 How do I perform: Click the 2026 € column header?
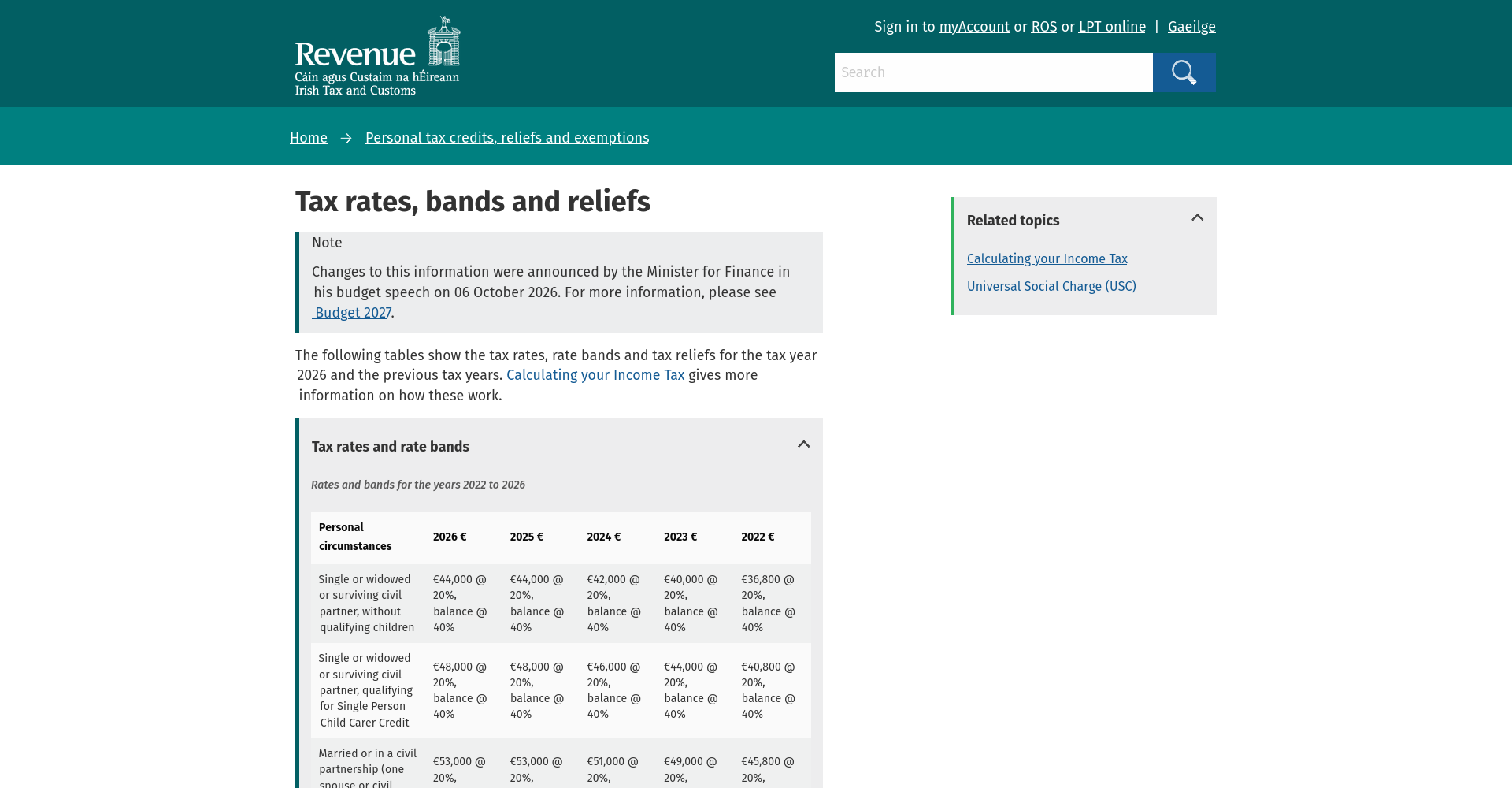pyautogui.click(x=450, y=537)
